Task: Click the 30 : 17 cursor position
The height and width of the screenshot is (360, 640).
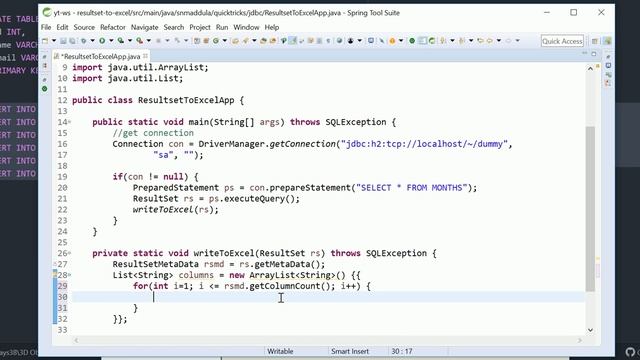Action: 402,351
